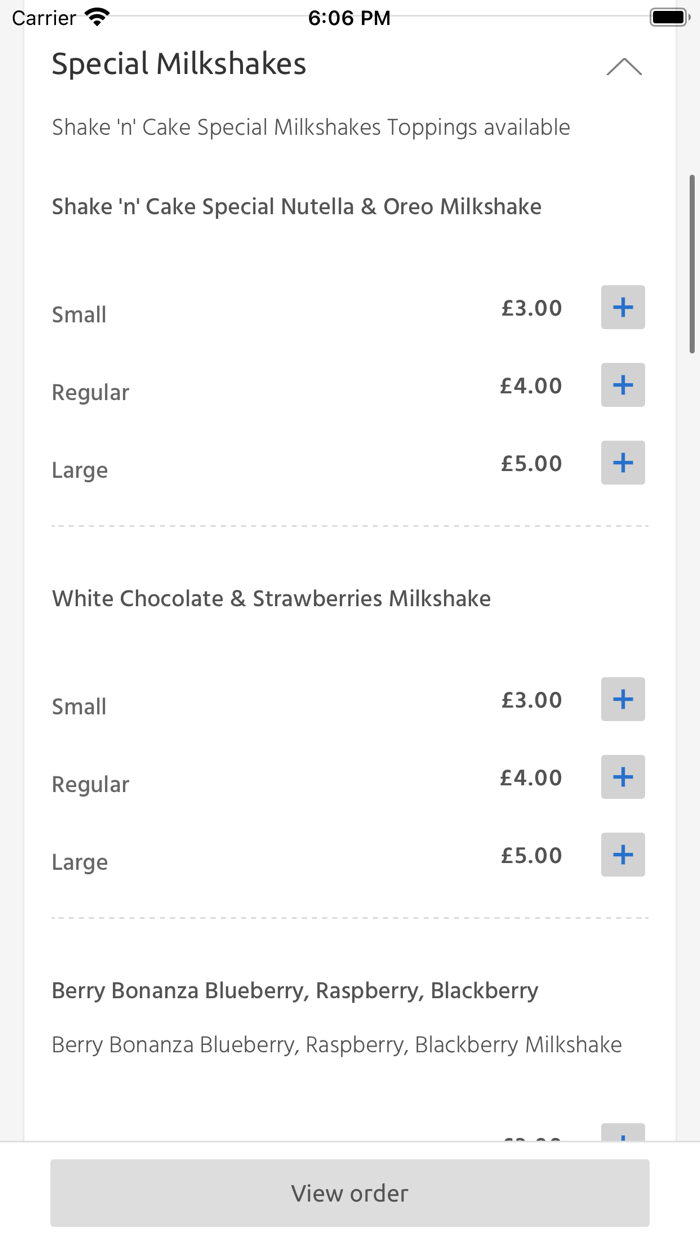Add regular White Chocolate & Strawberries milkshake
Viewport: 700px width, 1244px height.
coord(622,777)
